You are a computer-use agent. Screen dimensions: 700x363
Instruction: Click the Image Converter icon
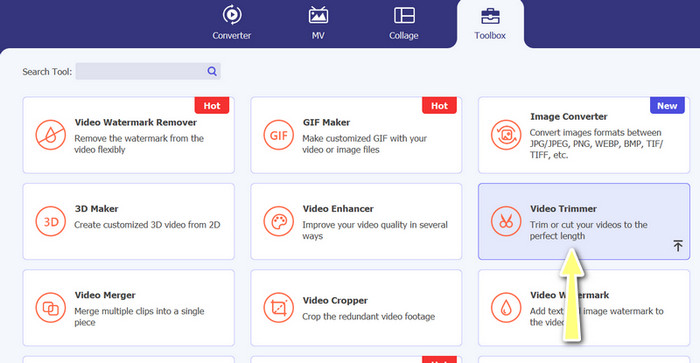point(506,135)
